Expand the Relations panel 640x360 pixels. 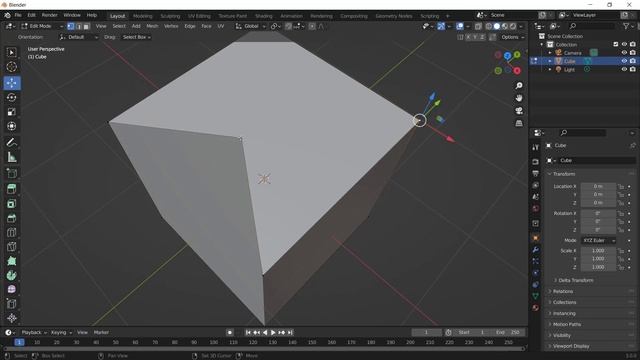[x=562, y=291]
